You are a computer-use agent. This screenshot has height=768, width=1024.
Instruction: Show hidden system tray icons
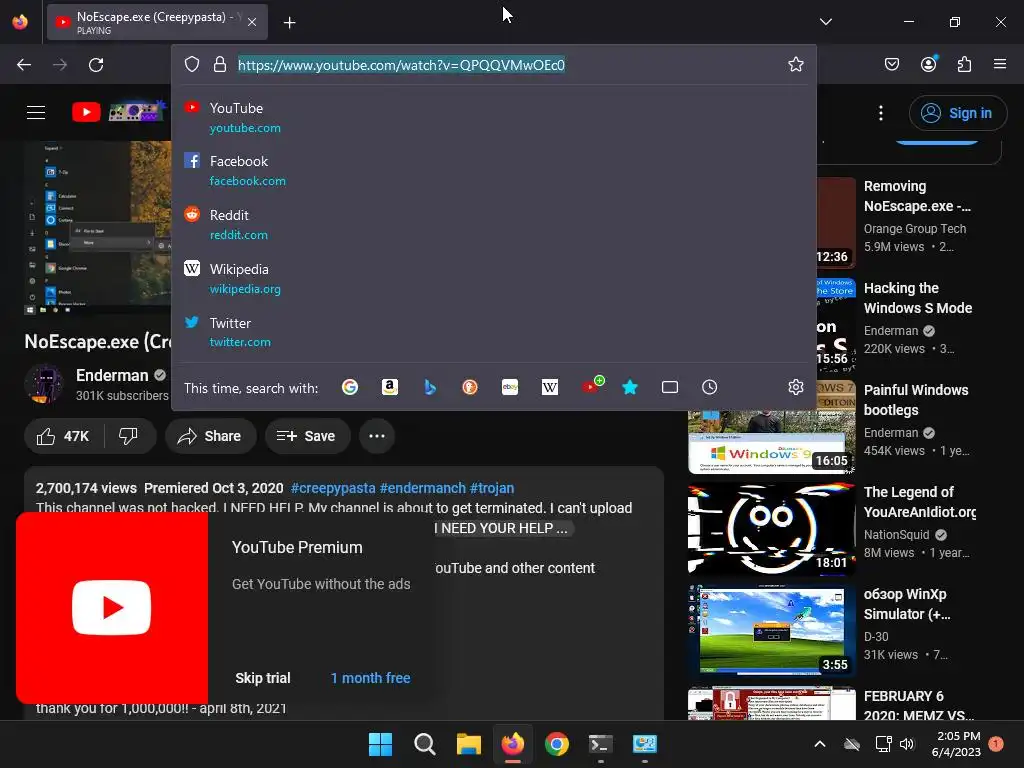[x=820, y=744]
